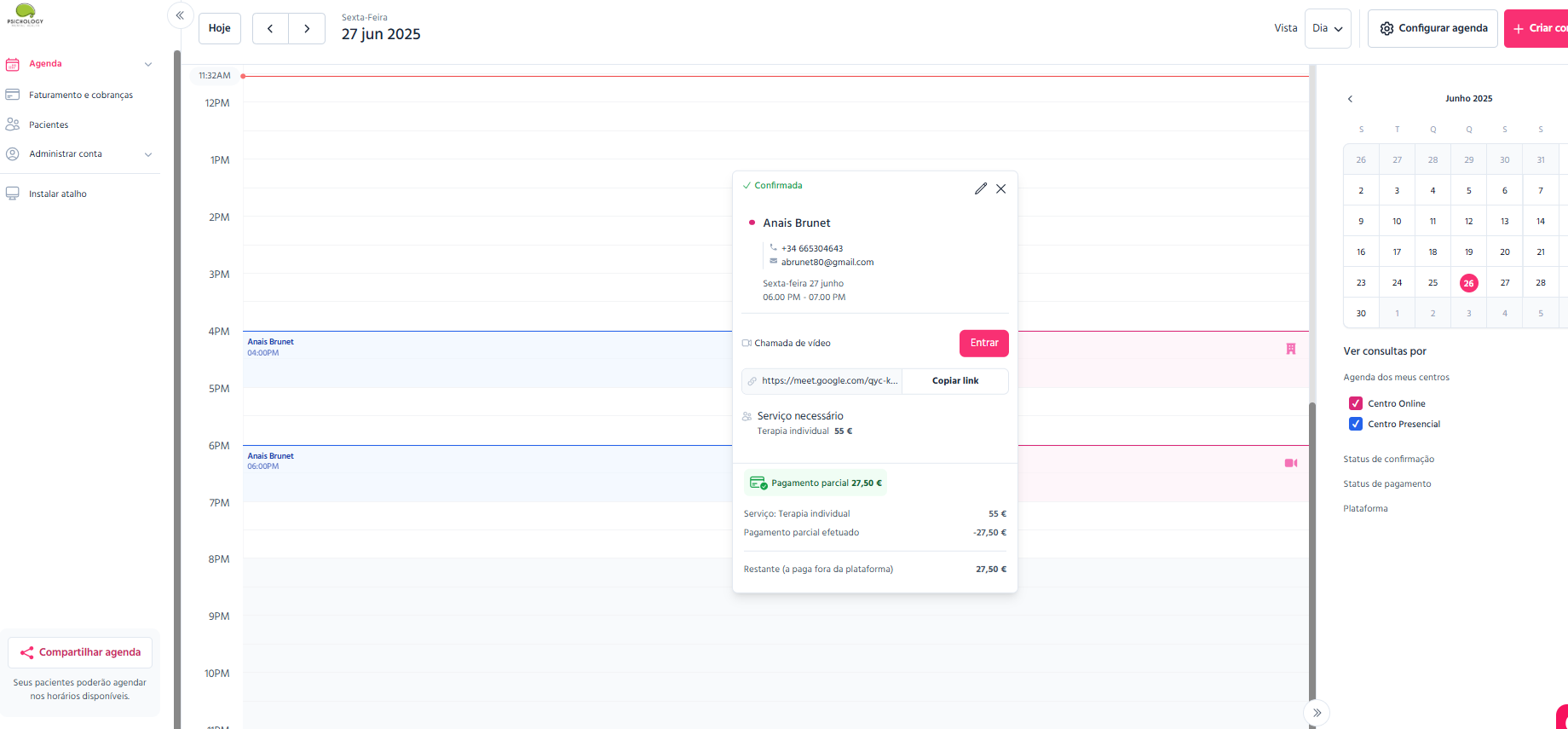Click the Psicology logo

pyautogui.click(x=26, y=14)
